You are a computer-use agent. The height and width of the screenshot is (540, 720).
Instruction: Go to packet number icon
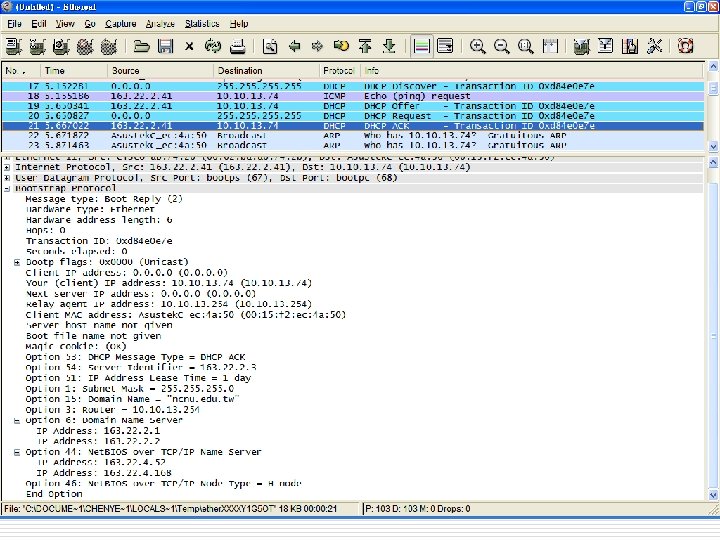341,46
